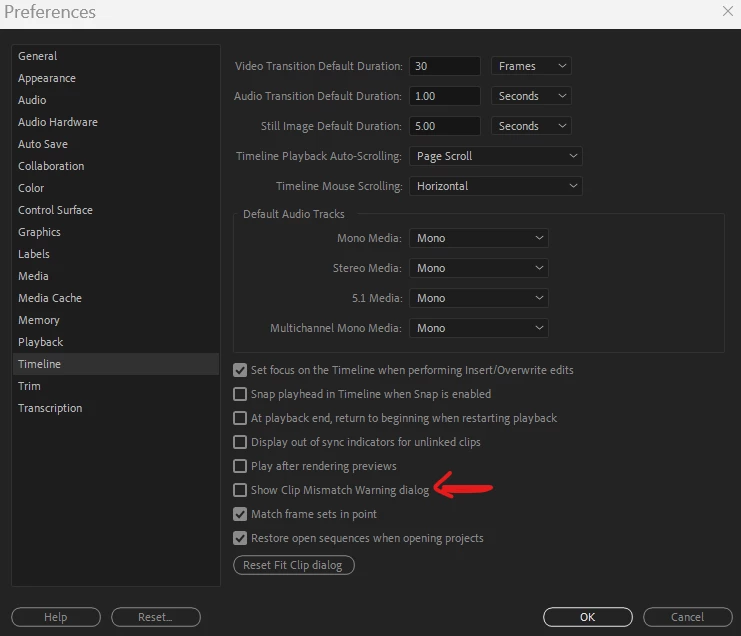Confirm preferences with OK

[x=587, y=617]
